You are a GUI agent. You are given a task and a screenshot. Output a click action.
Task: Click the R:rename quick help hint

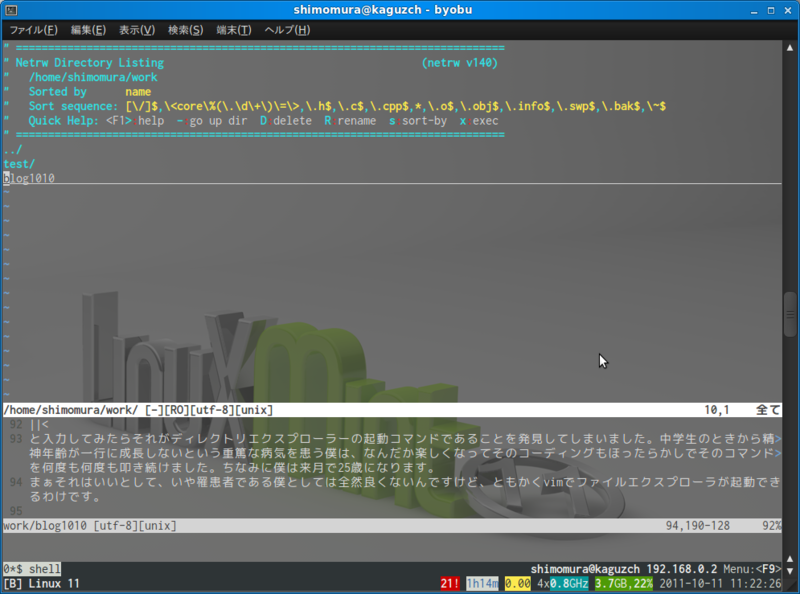coord(350,121)
